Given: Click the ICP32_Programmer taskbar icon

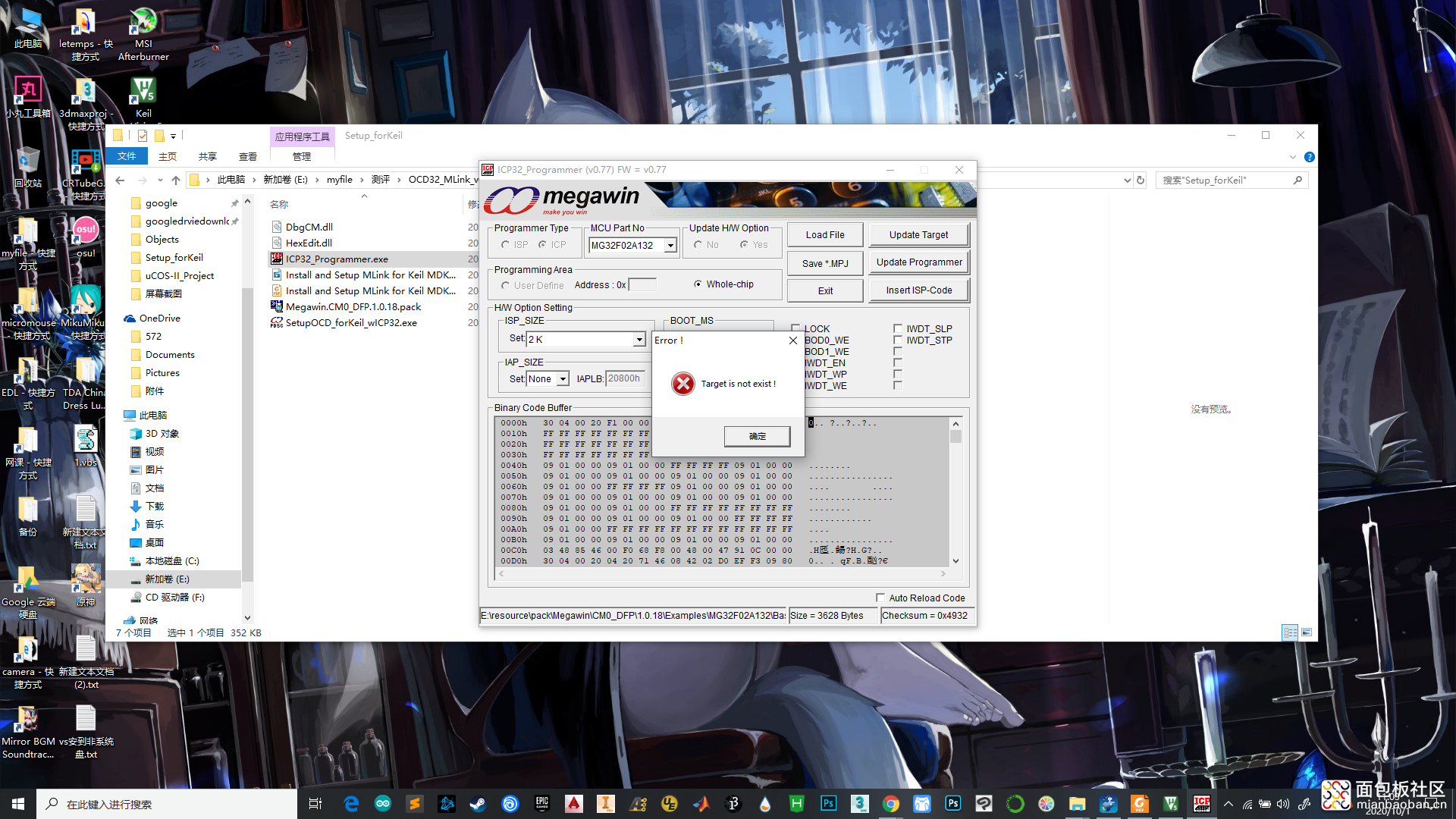Looking at the screenshot, I should point(1202,804).
